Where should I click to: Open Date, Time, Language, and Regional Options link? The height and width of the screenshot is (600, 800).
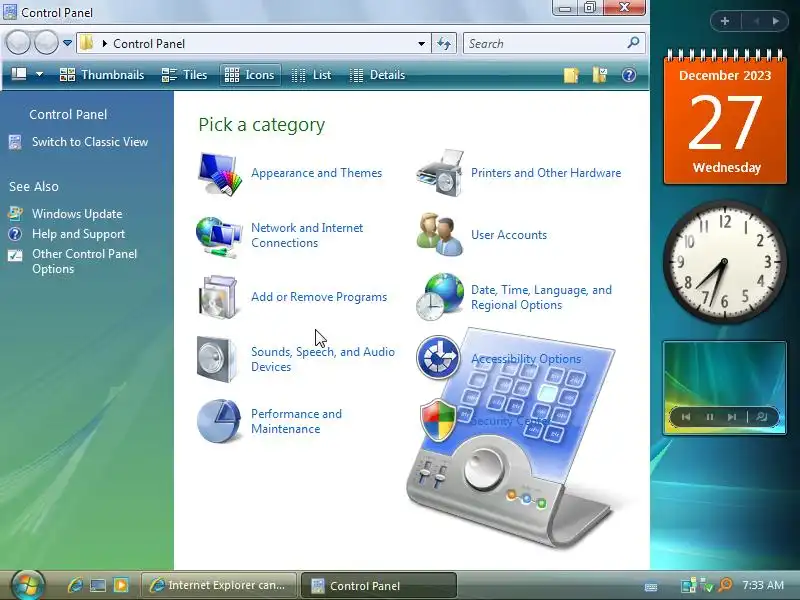click(x=541, y=297)
